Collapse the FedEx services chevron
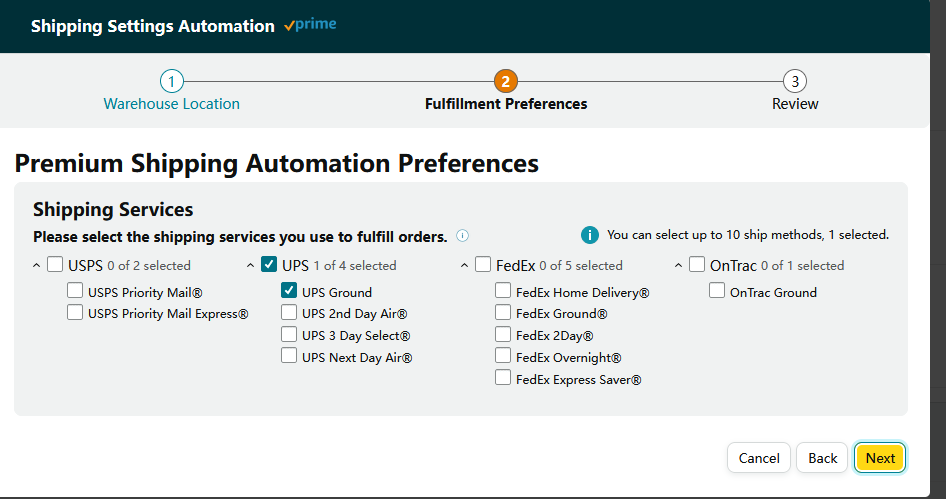 (464, 265)
